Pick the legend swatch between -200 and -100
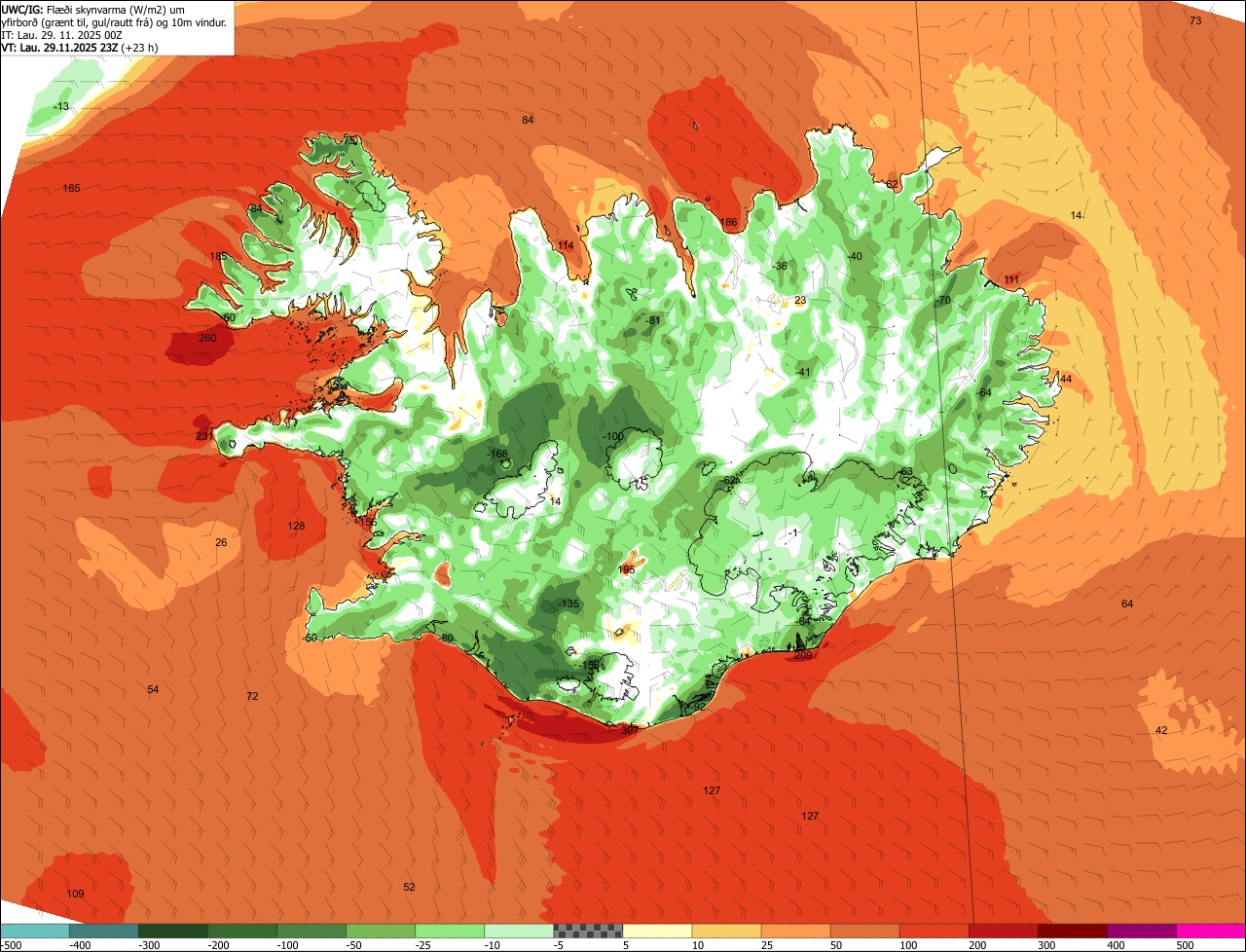Image resolution: width=1246 pixels, height=952 pixels. coord(242,931)
